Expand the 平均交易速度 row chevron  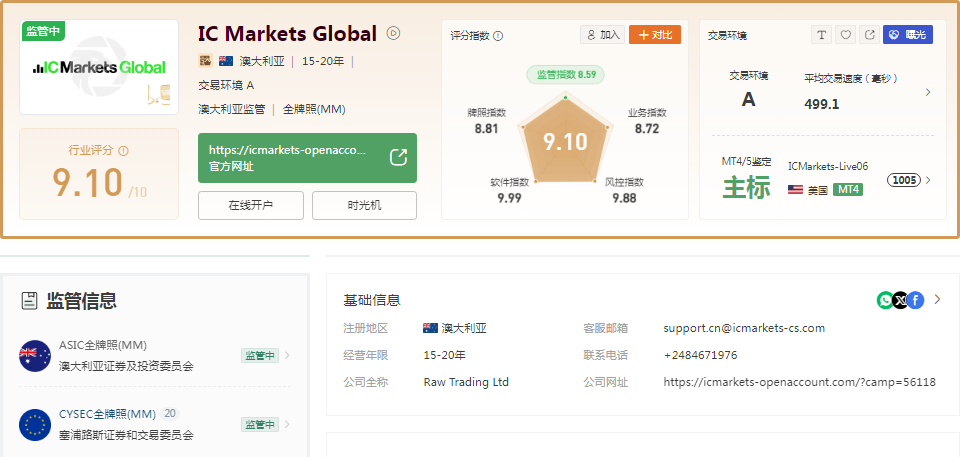[x=928, y=92]
